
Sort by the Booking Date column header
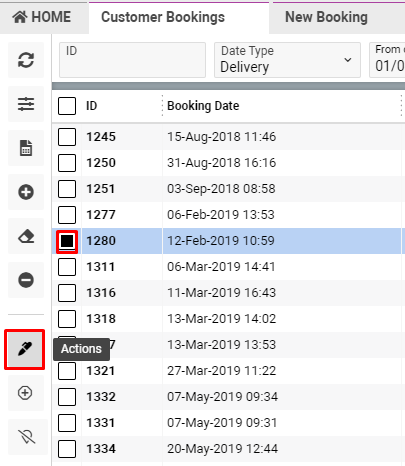point(203,106)
